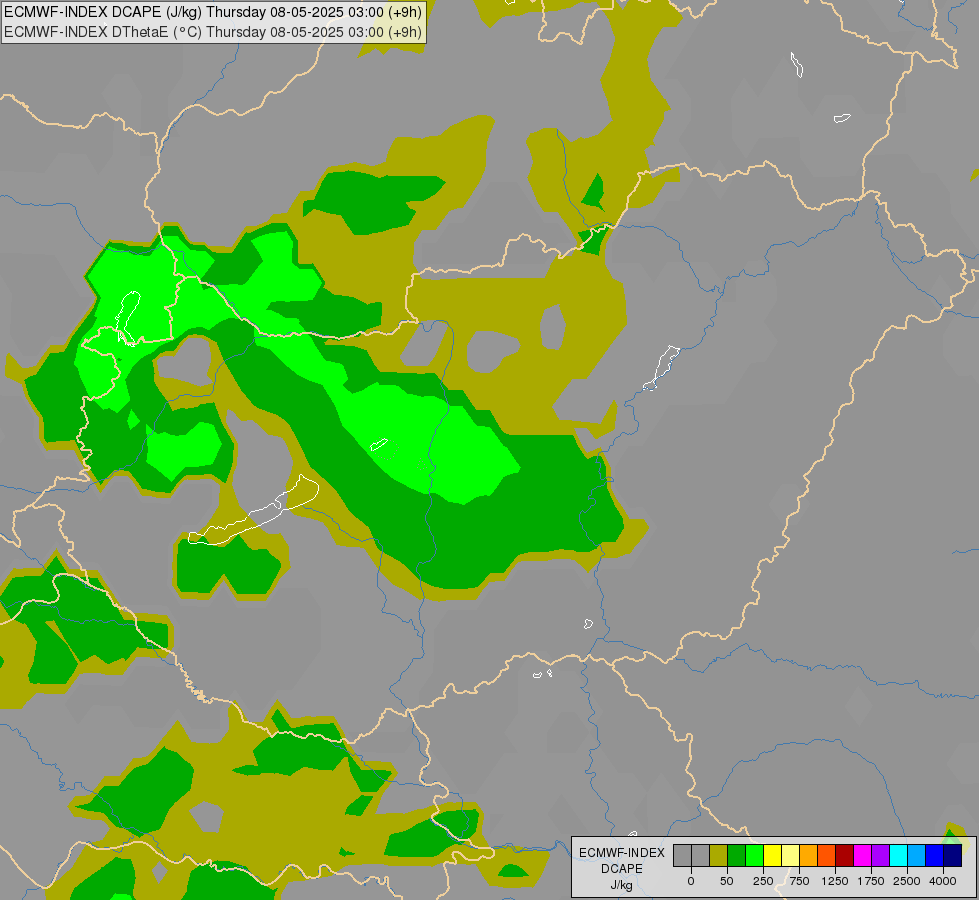This screenshot has width=979, height=900.
Task: Choose the dark red legend swatch
Action: pyautogui.click(x=845, y=856)
